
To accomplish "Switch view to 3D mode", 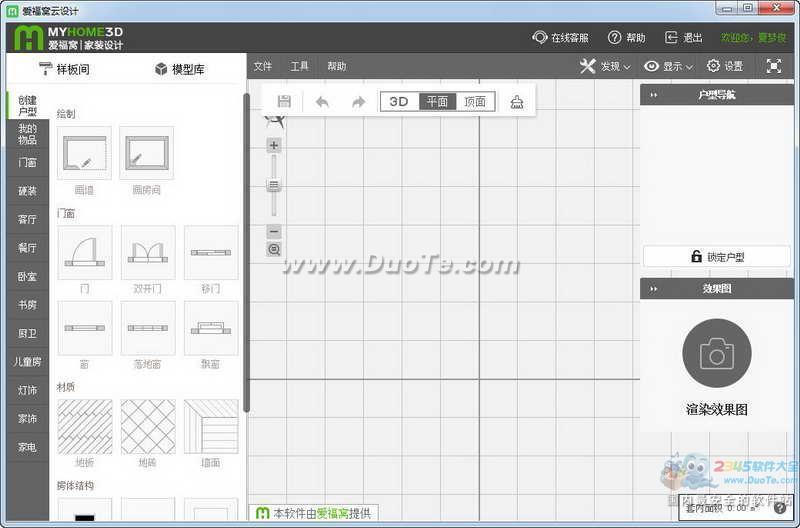I will point(399,102).
